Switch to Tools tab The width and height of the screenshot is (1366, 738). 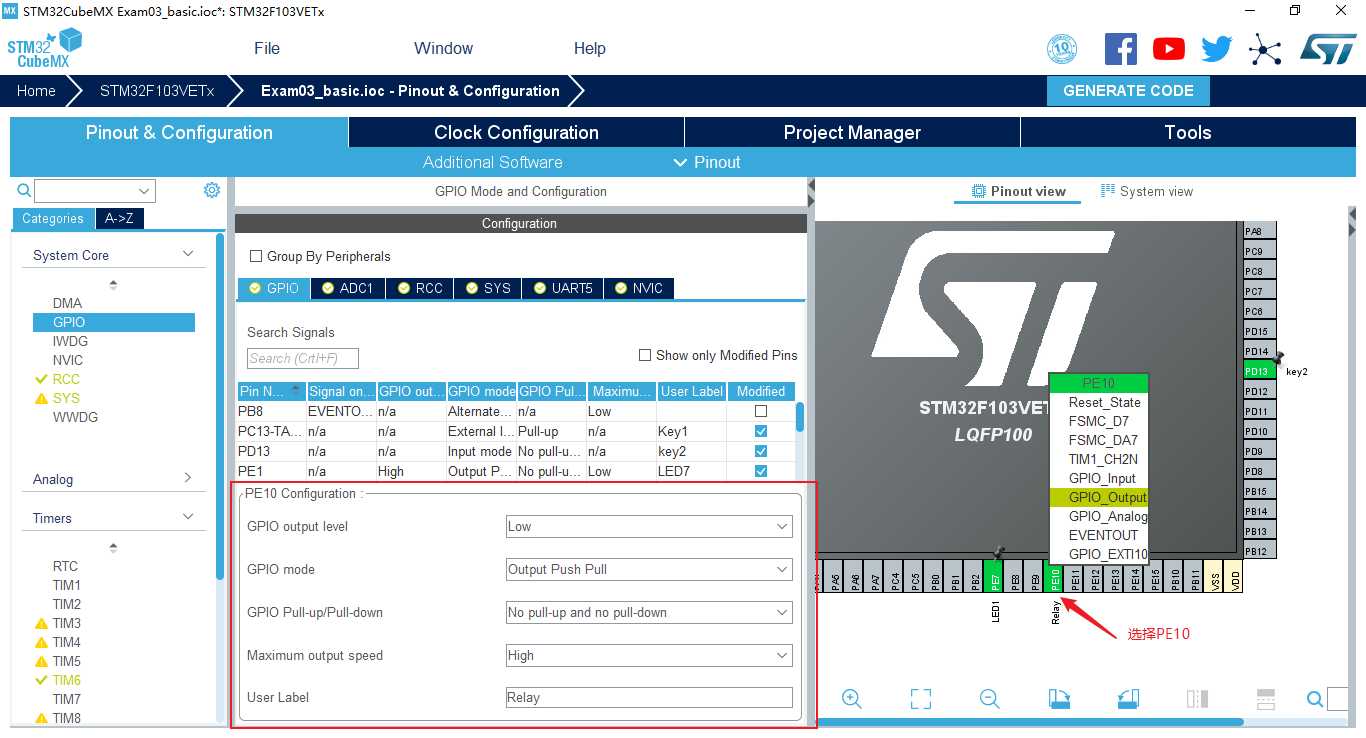(1188, 132)
